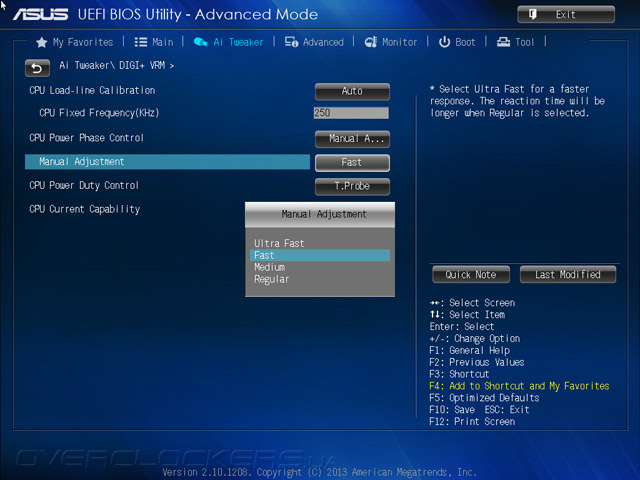Viewport: 640px width, 480px height.
Task: Select the CPU Current Capability label
Action: [x=84, y=209]
